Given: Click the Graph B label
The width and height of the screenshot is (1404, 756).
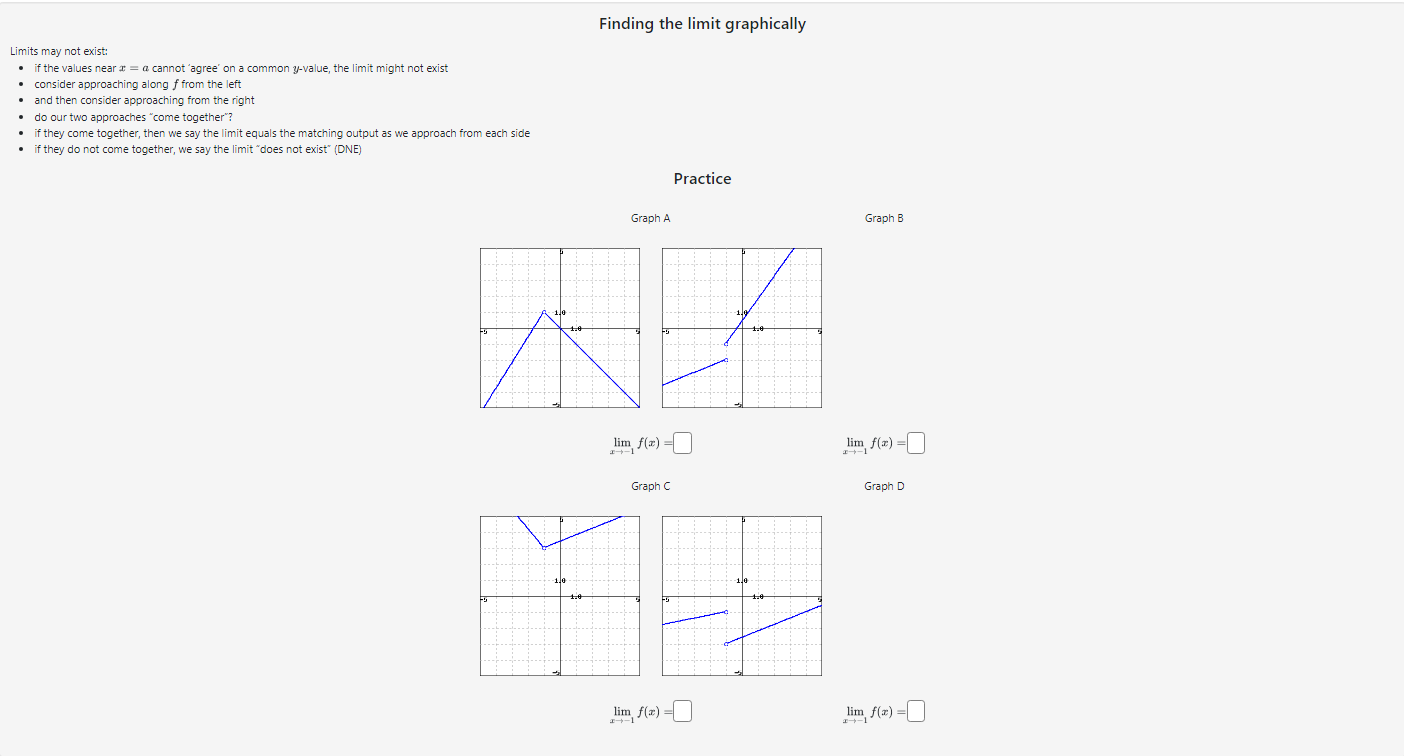Looking at the screenshot, I should 884,217.
